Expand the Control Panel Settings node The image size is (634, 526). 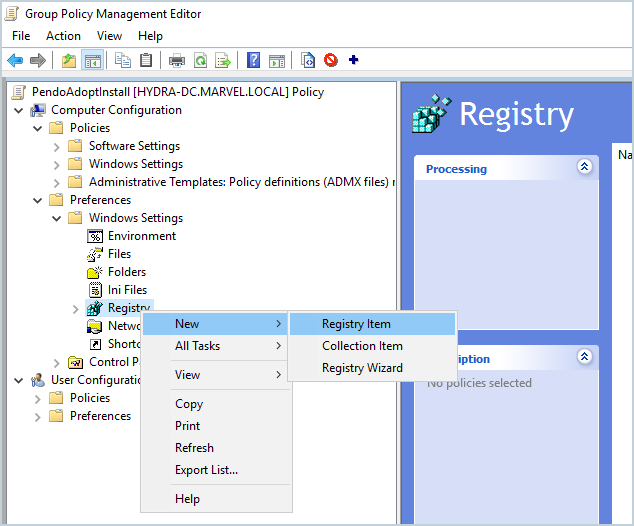tap(57, 363)
